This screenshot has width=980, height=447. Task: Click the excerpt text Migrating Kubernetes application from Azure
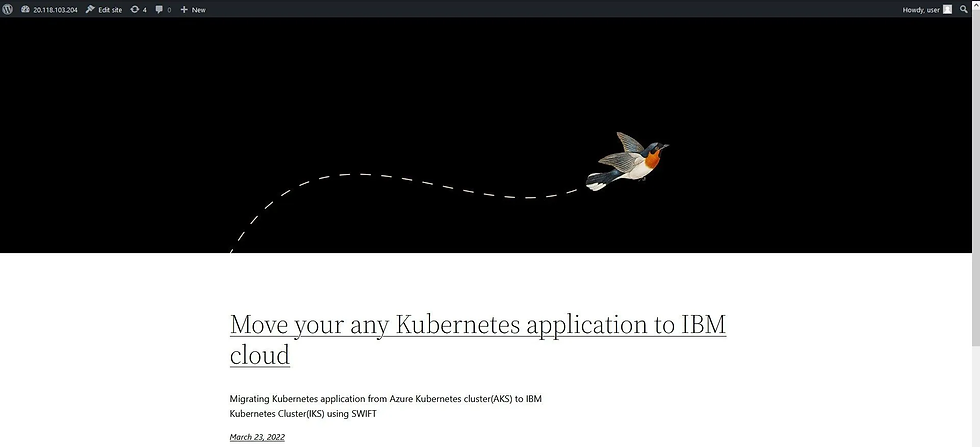coord(386,406)
